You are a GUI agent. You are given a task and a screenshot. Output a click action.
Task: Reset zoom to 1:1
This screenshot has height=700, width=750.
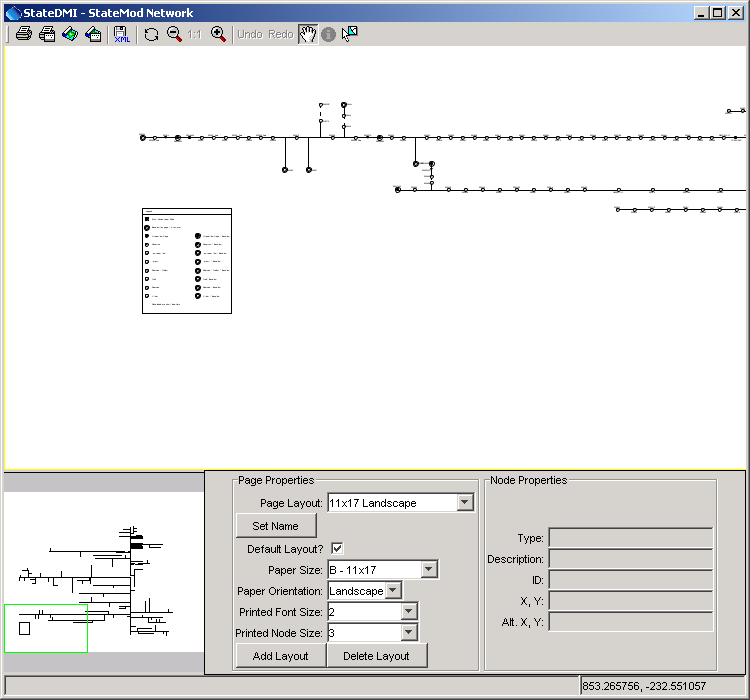[x=194, y=34]
